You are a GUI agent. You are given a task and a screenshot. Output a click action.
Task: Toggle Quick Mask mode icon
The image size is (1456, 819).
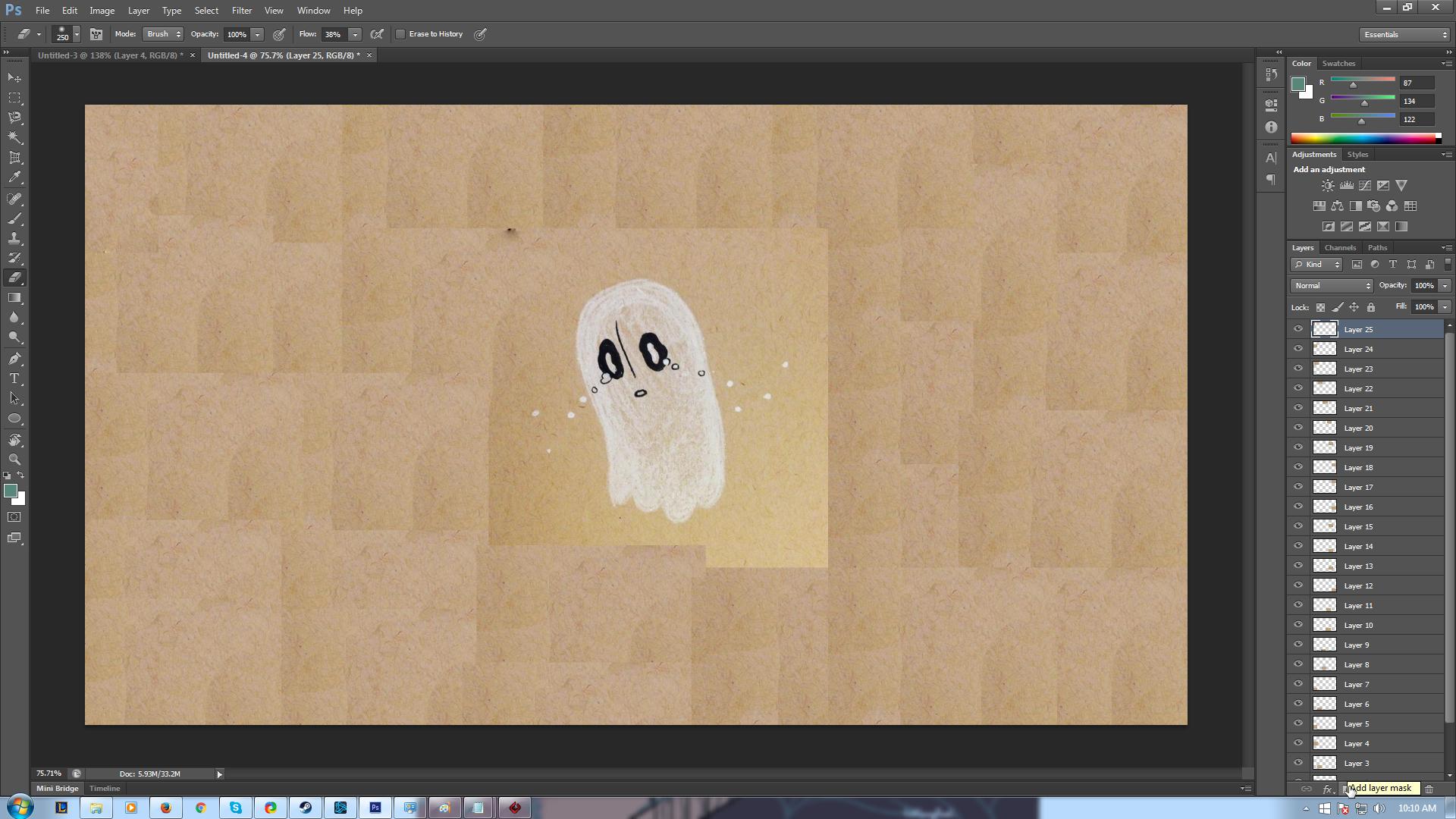click(14, 517)
